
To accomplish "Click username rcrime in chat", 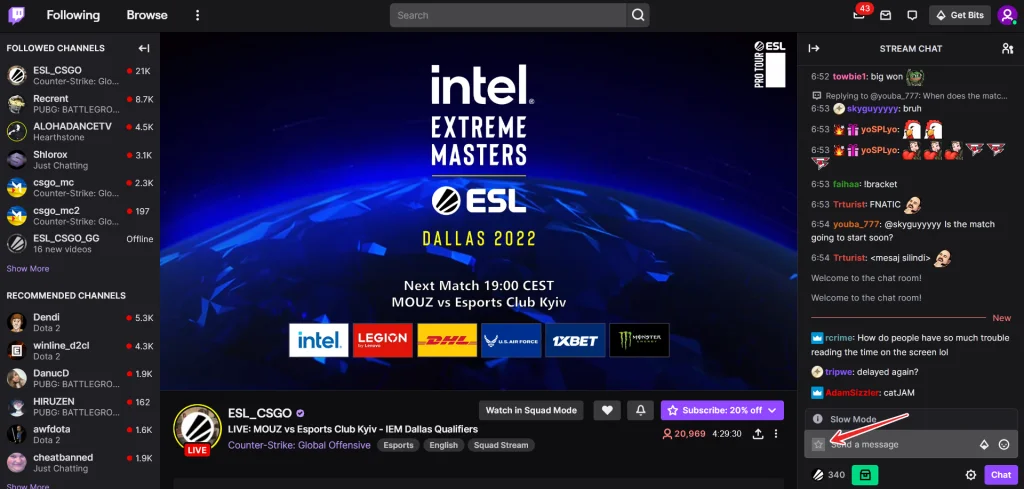I will coord(839,338).
